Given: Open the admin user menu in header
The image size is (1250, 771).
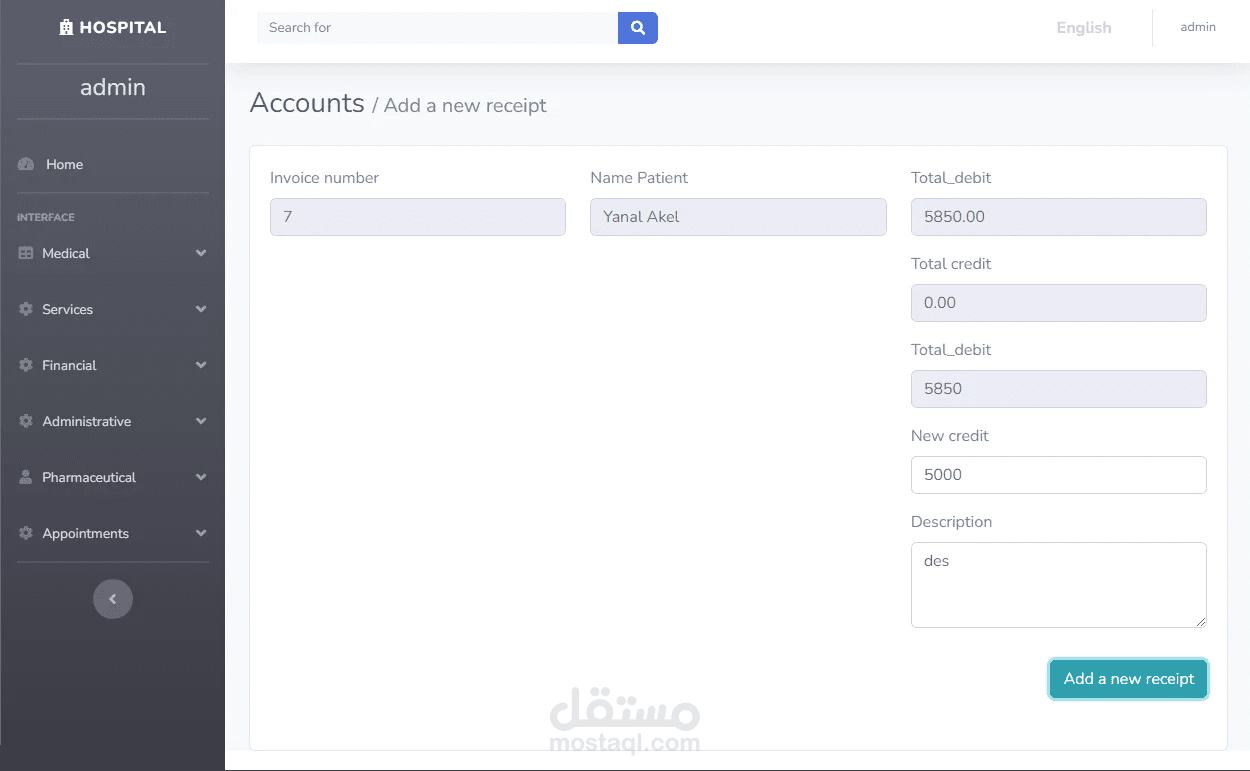Looking at the screenshot, I should (1198, 28).
